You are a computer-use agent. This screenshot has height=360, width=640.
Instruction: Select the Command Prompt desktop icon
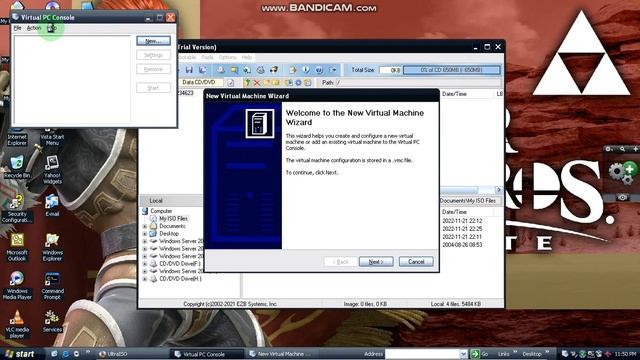52,286
